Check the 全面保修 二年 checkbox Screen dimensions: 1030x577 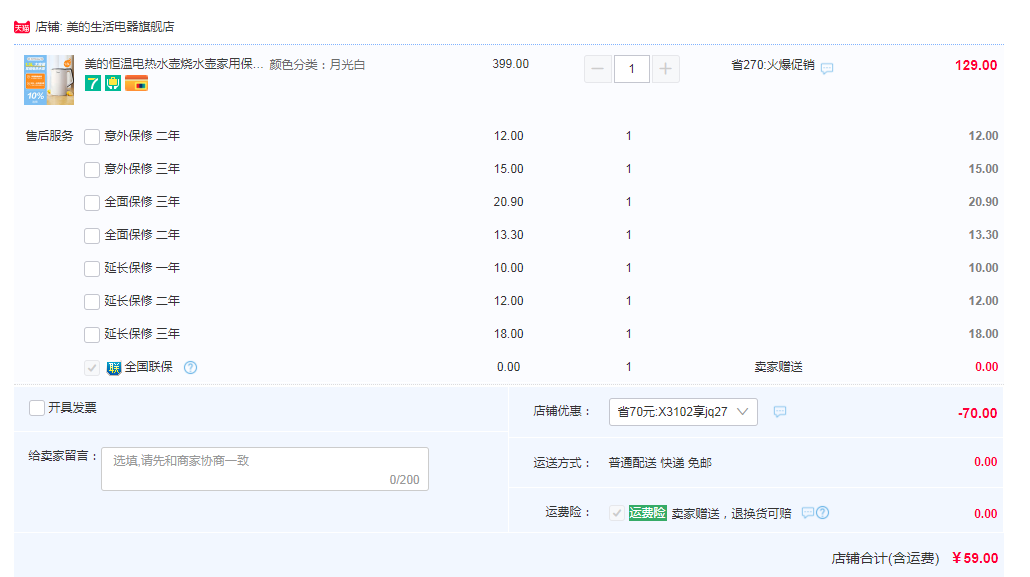coord(92,235)
